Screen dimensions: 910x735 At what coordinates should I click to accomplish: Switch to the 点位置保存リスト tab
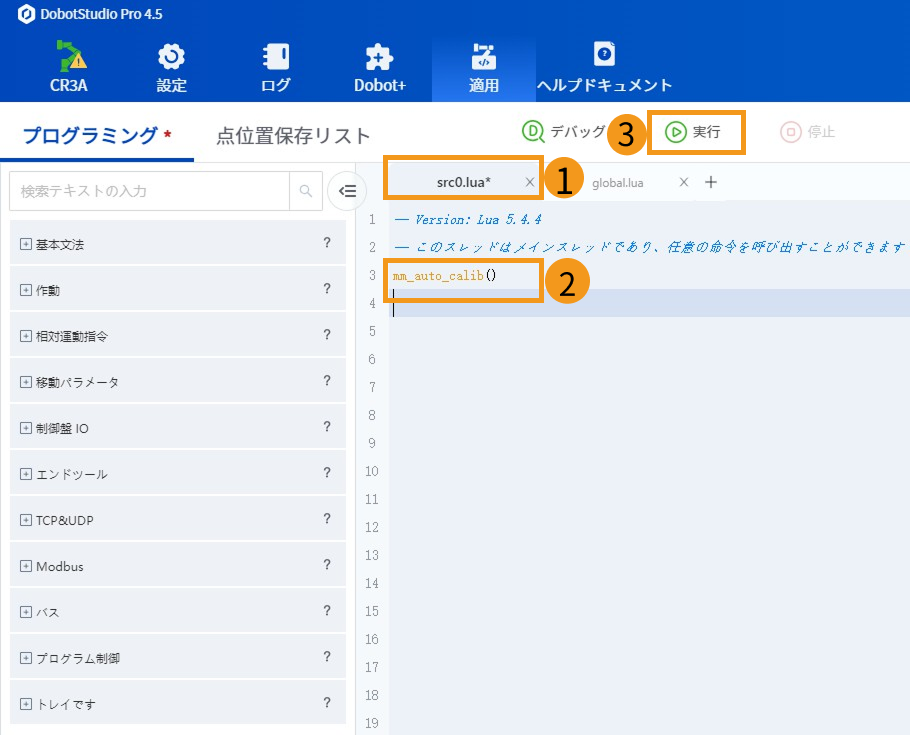(293, 136)
